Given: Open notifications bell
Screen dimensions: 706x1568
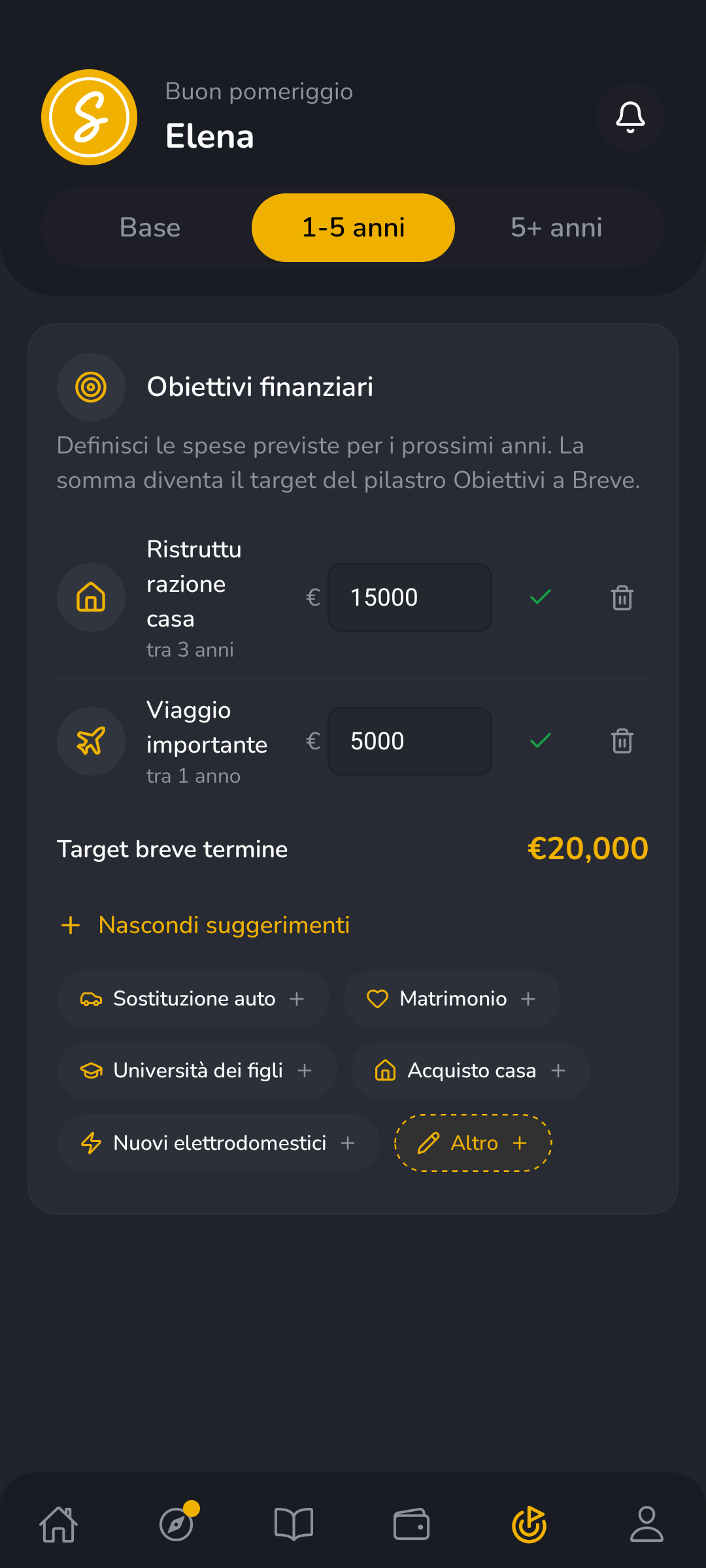Looking at the screenshot, I should pos(630,118).
